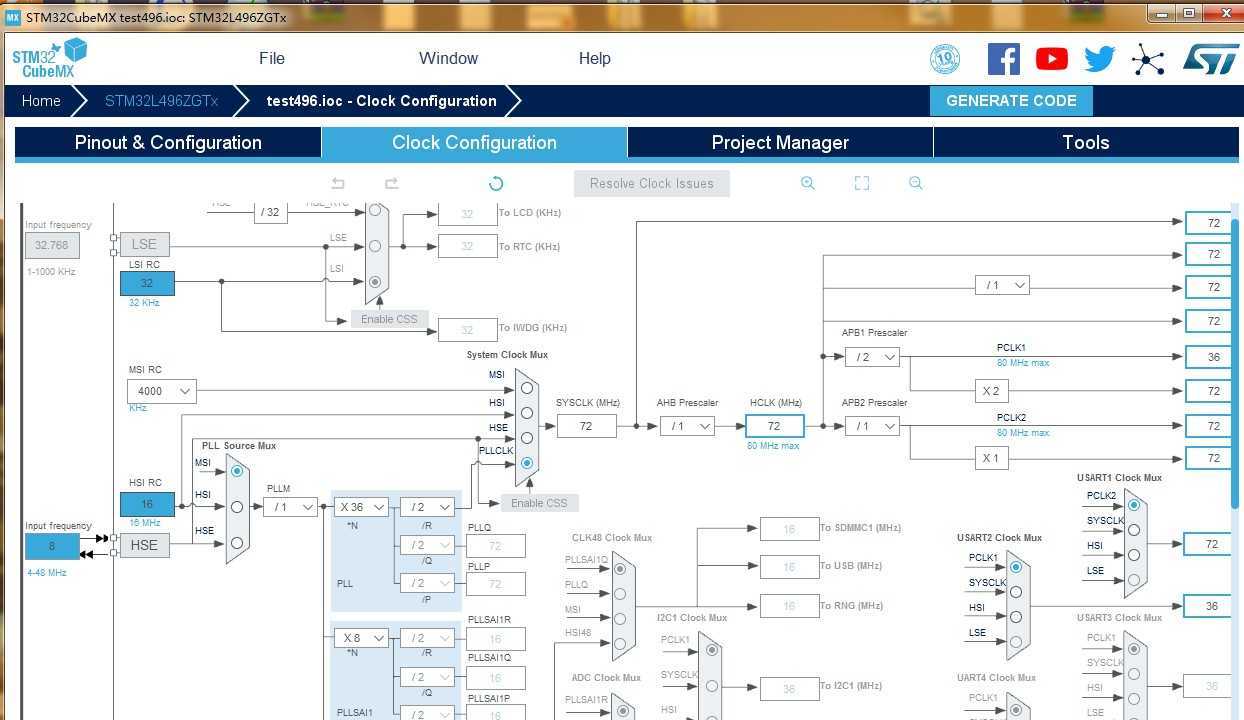Open the PLLM /1 dropdown
The height and width of the screenshot is (720, 1244).
point(290,507)
